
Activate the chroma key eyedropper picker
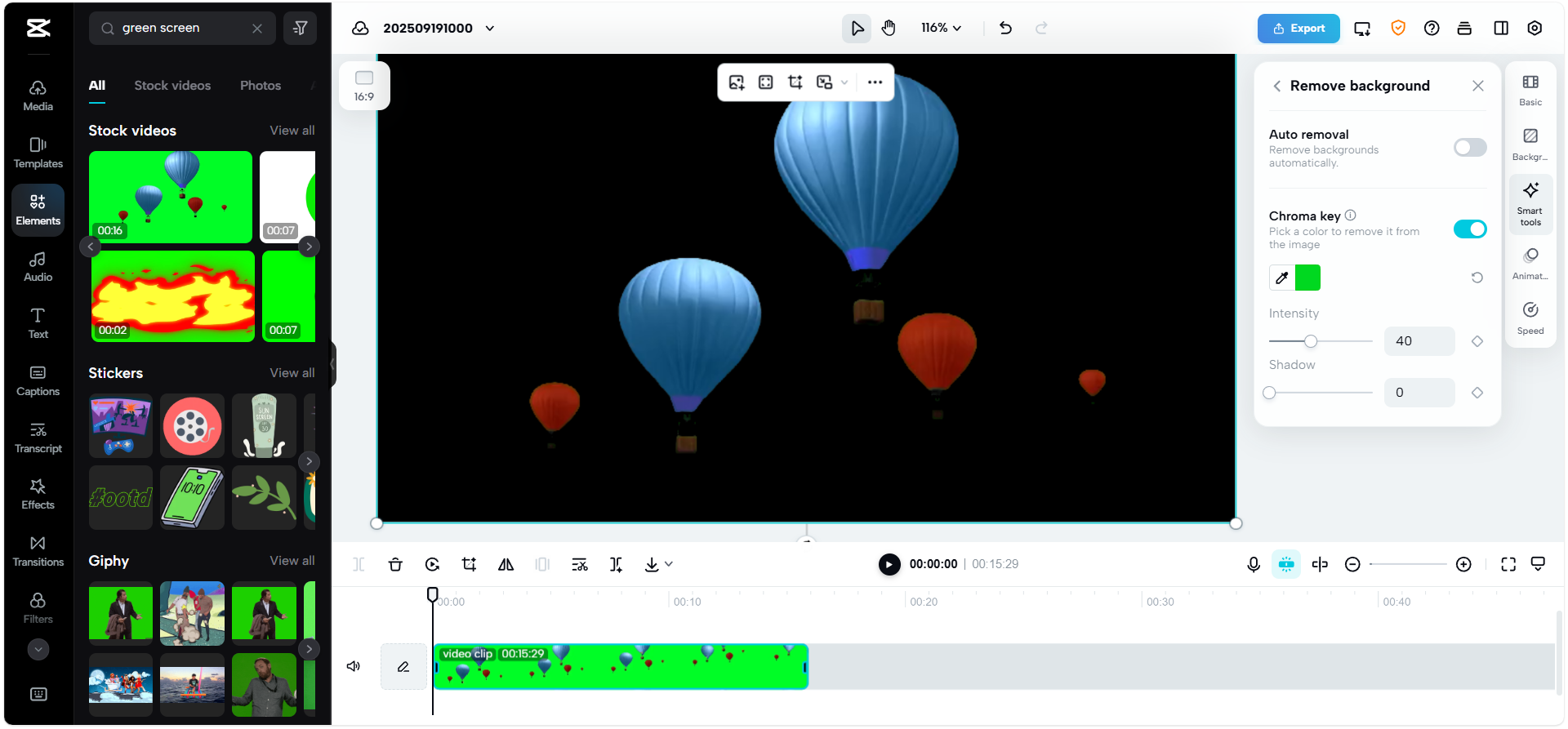(1282, 278)
